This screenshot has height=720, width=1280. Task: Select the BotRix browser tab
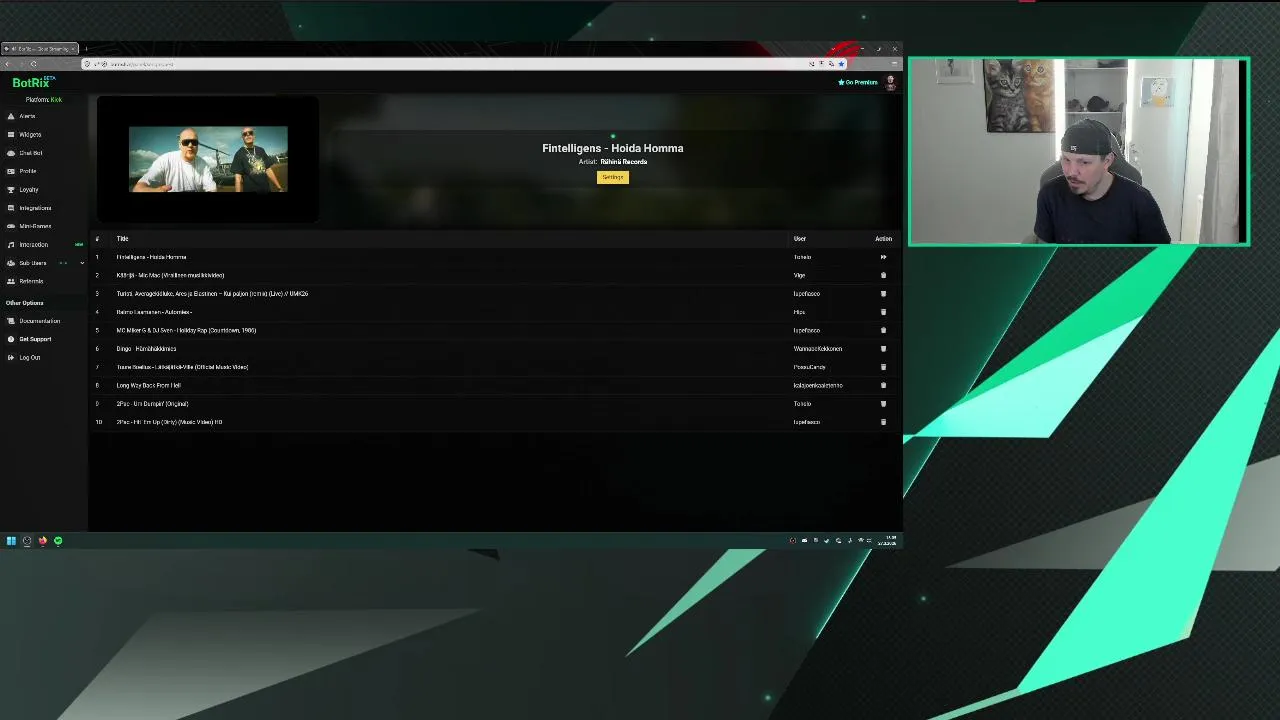(x=40, y=49)
